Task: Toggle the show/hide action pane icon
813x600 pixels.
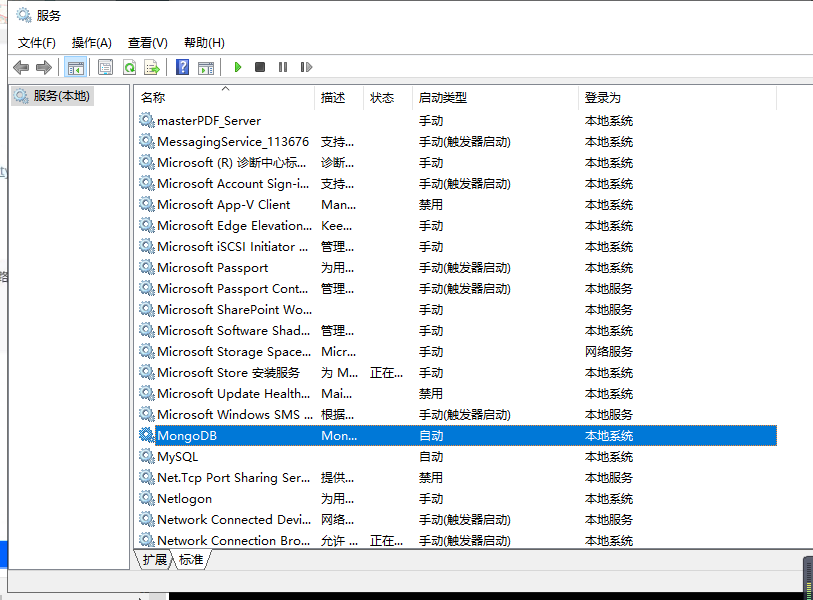Action: click(x=206, y=67)
